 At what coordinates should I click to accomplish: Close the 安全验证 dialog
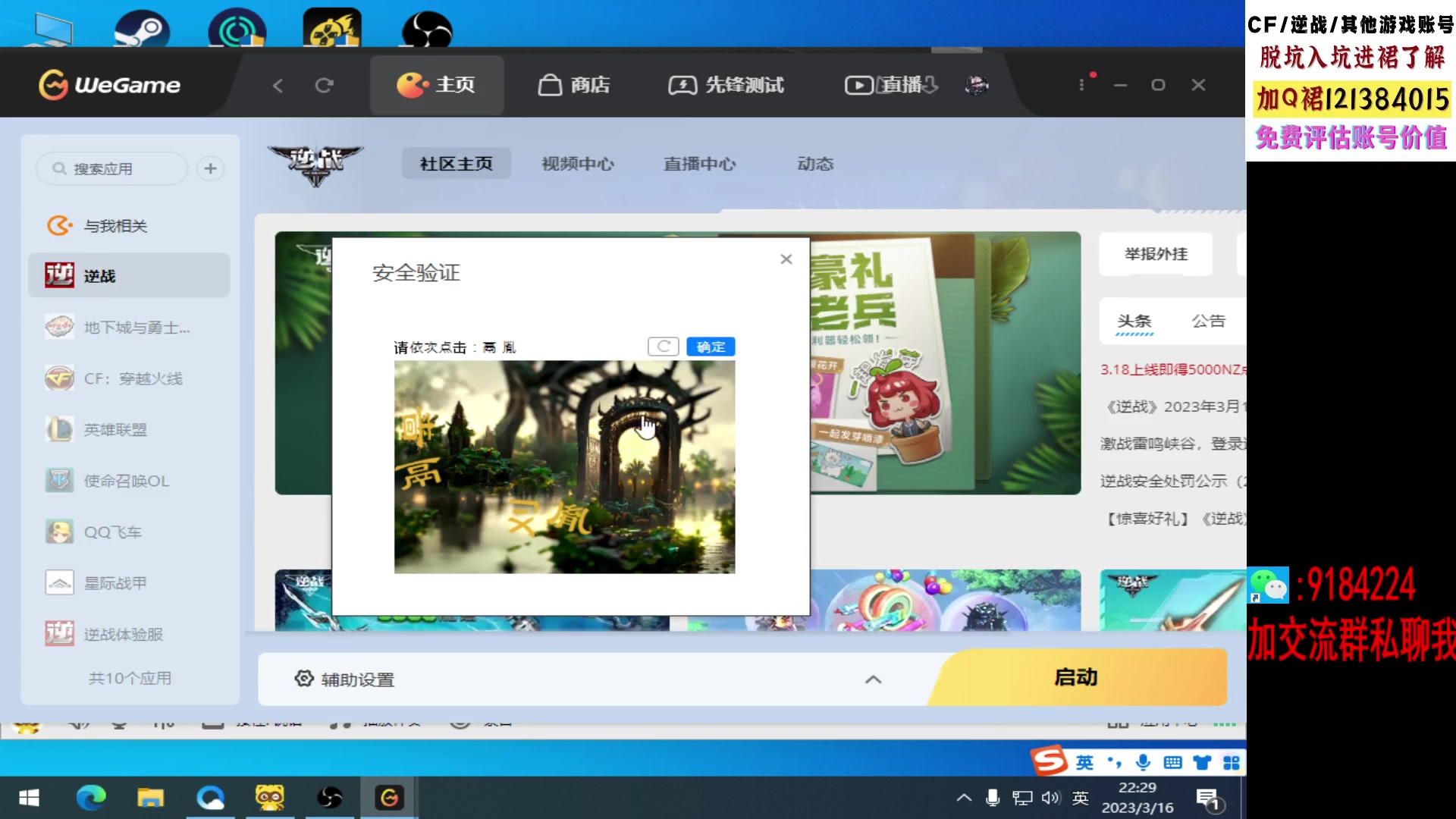point(786,259)
